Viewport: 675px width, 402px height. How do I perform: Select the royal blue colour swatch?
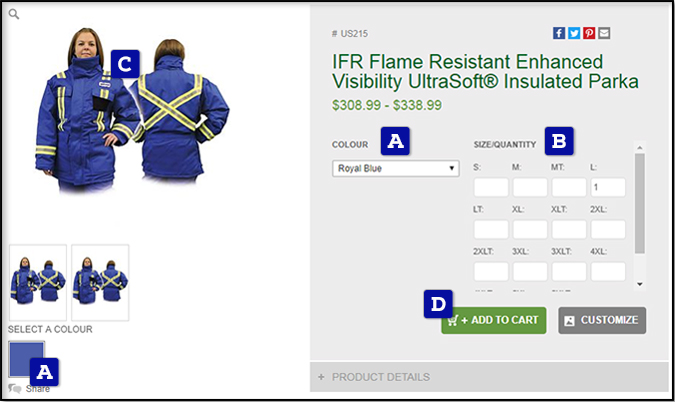26,359
